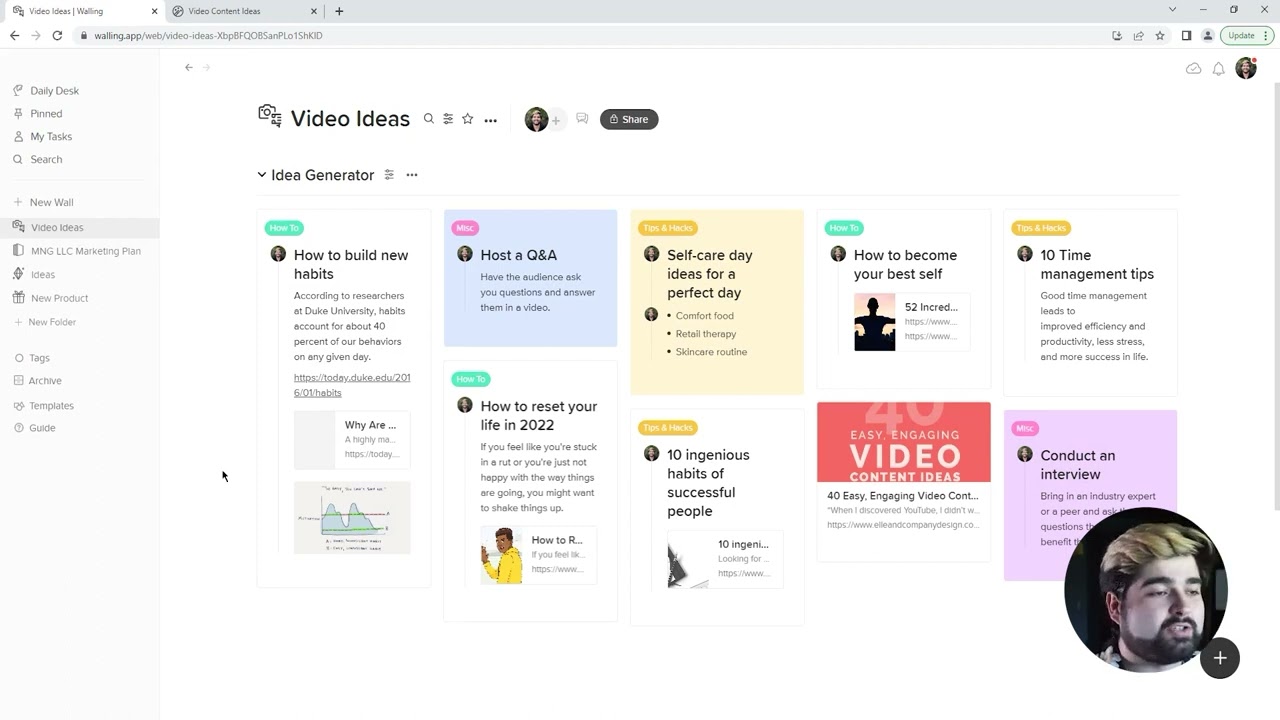This screenshot has width=1280, height=720.
Task: Click the 40 Easy Engaging Video thumbnail
Action: coord(903,442)
